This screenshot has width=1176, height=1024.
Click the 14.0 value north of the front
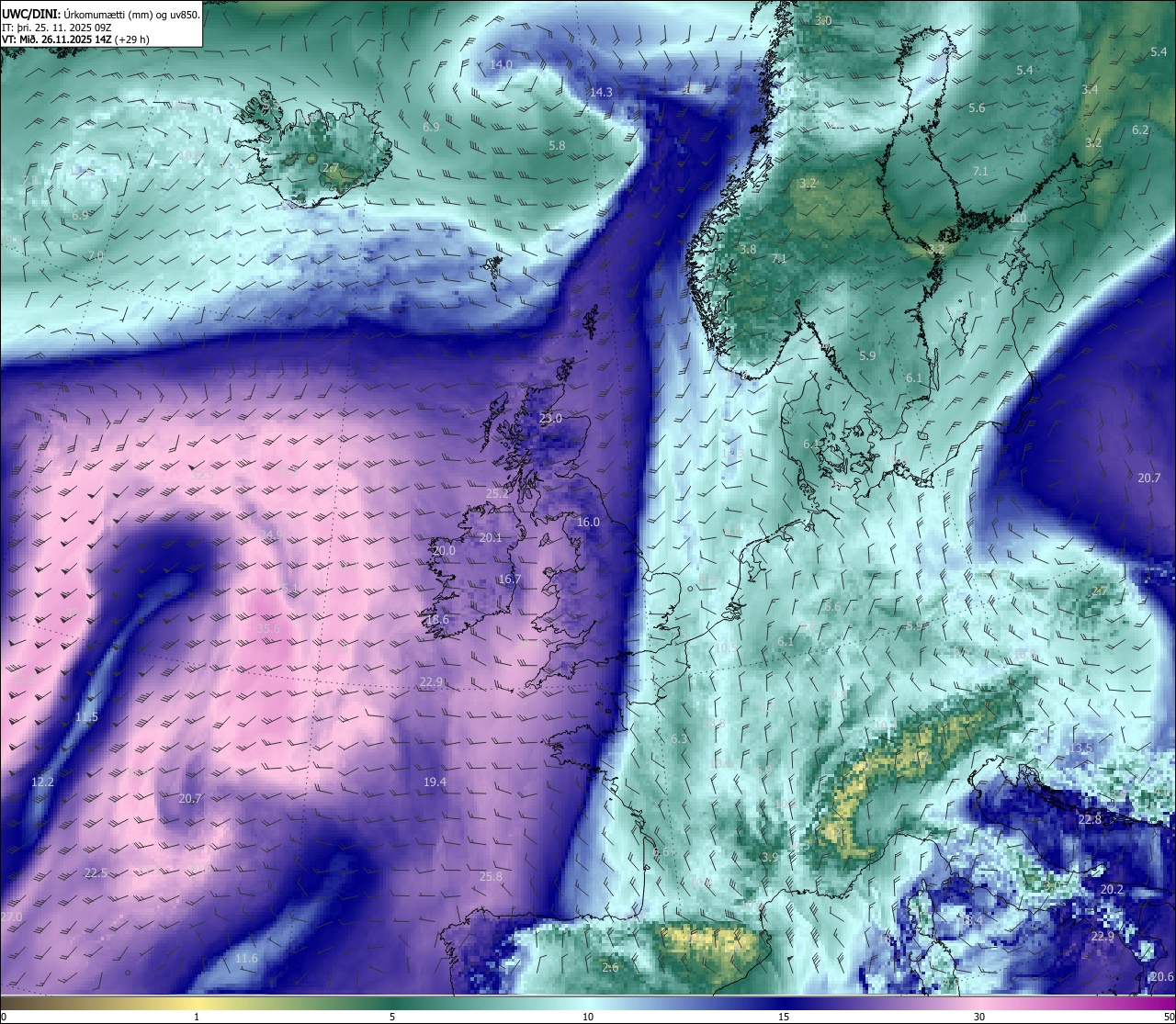tap(501, 64)
